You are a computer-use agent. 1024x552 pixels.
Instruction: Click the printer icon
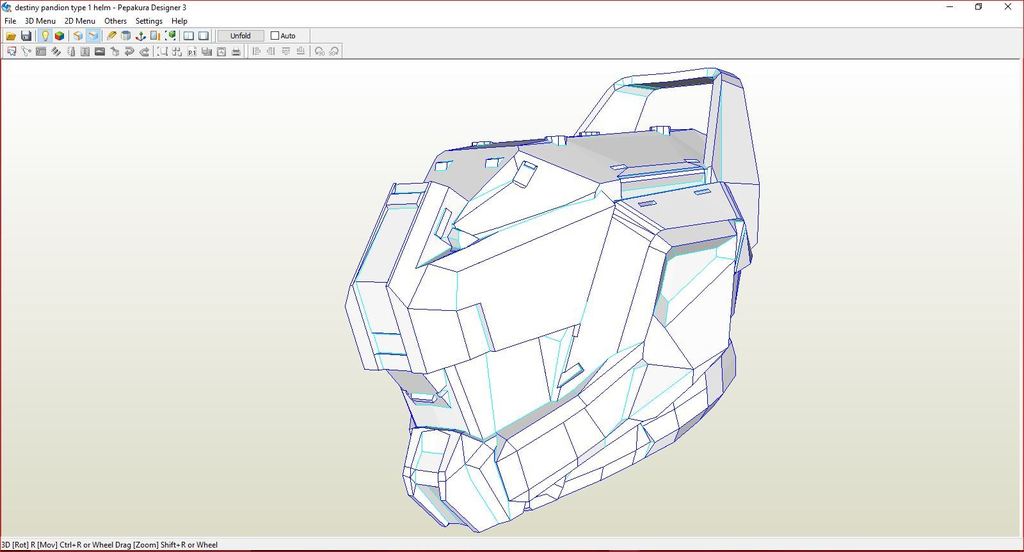point(236,52)
